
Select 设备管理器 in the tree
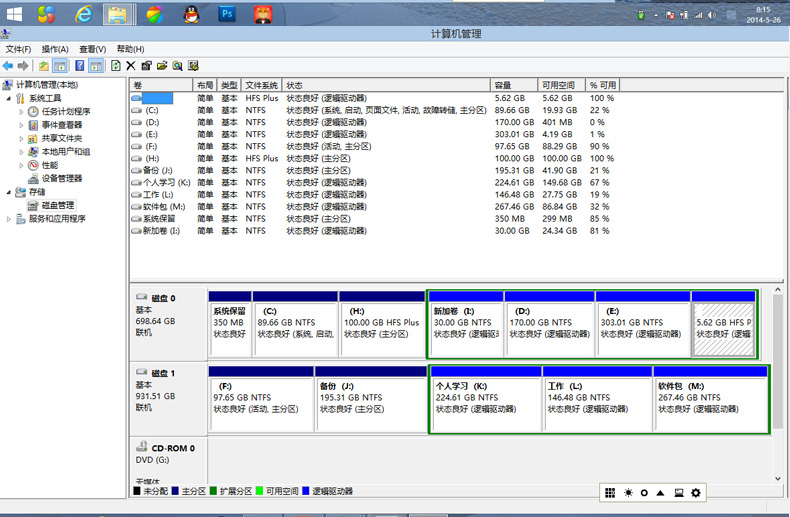pyautogui.click(x=61, y=178)
